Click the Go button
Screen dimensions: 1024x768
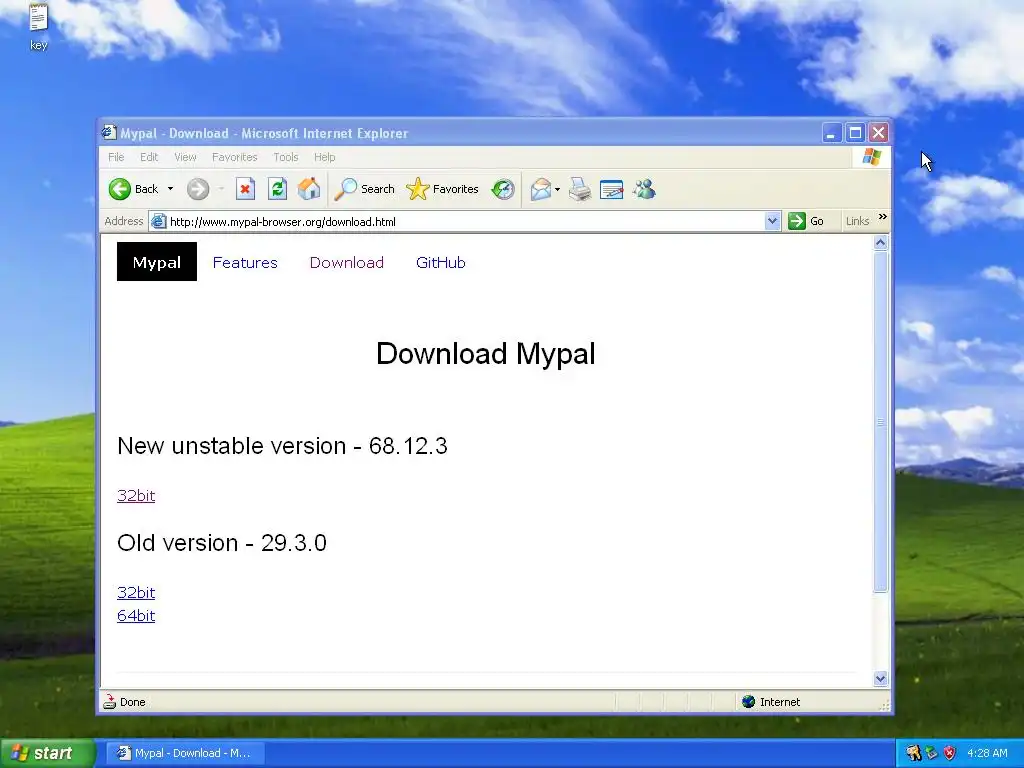806,221
